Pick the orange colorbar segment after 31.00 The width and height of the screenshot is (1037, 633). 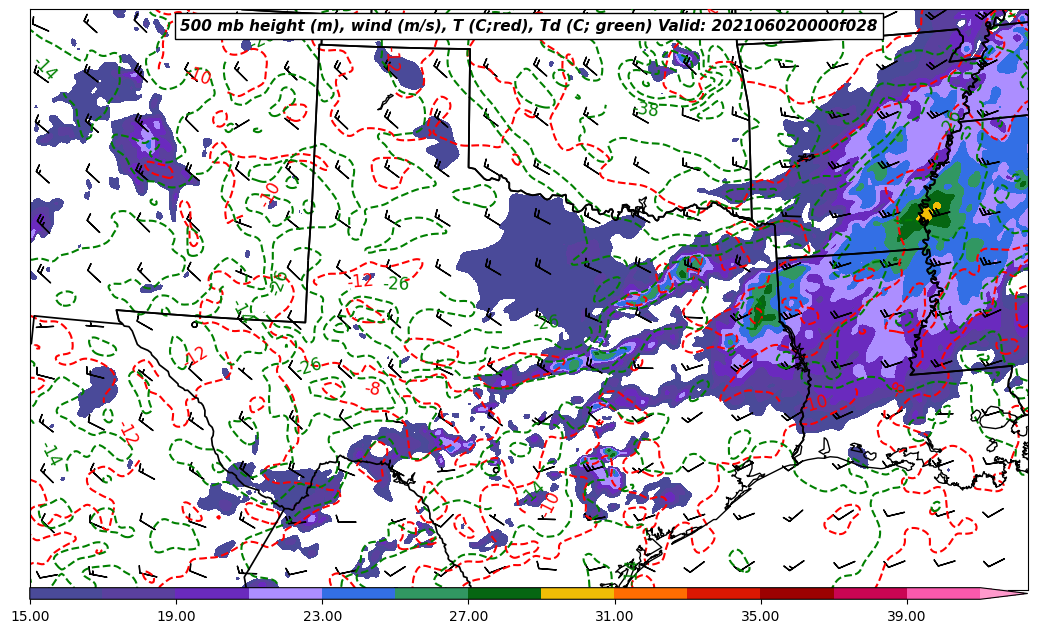pos(651,593)
